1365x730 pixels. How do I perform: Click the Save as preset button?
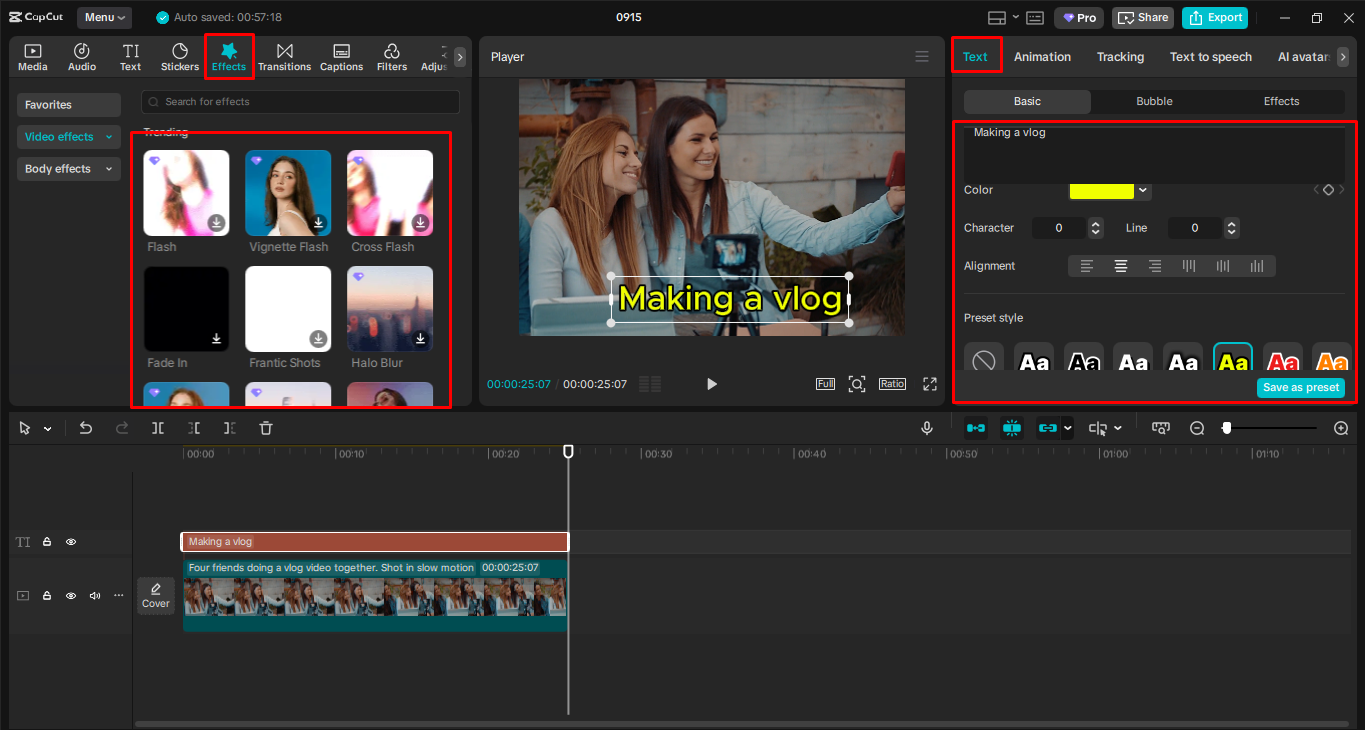(1301, 387)
